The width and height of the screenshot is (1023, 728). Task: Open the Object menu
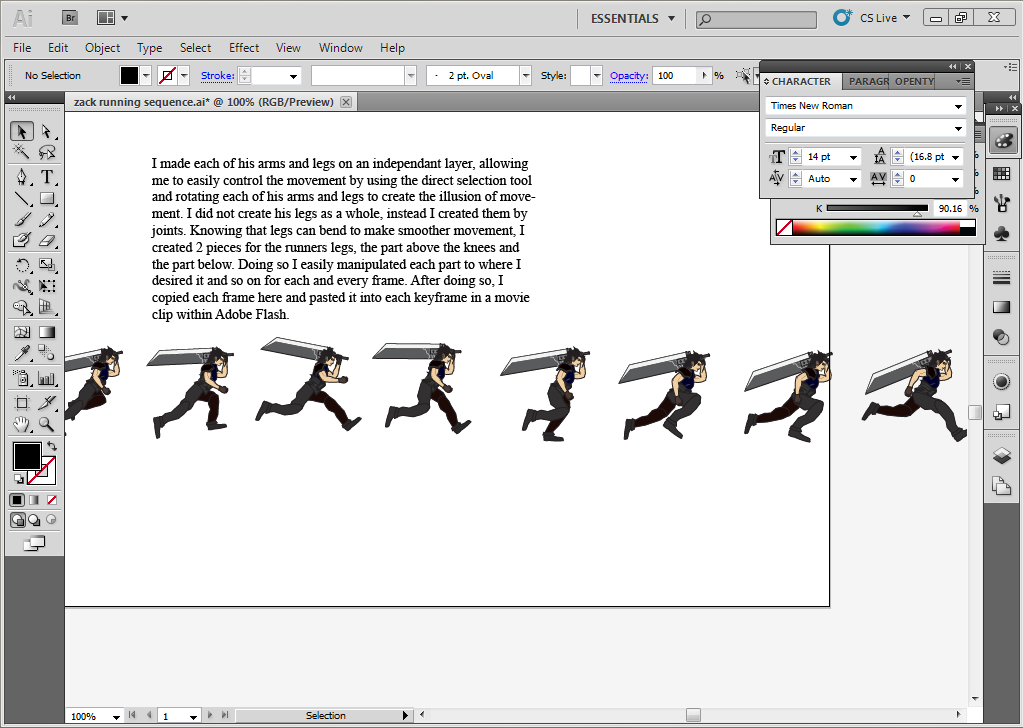tap(102, 48)
